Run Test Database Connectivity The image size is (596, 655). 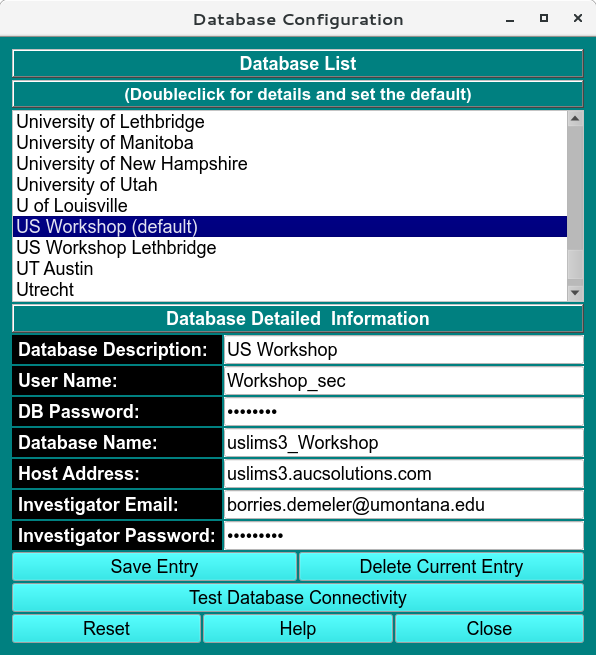(x=298, y=598)
